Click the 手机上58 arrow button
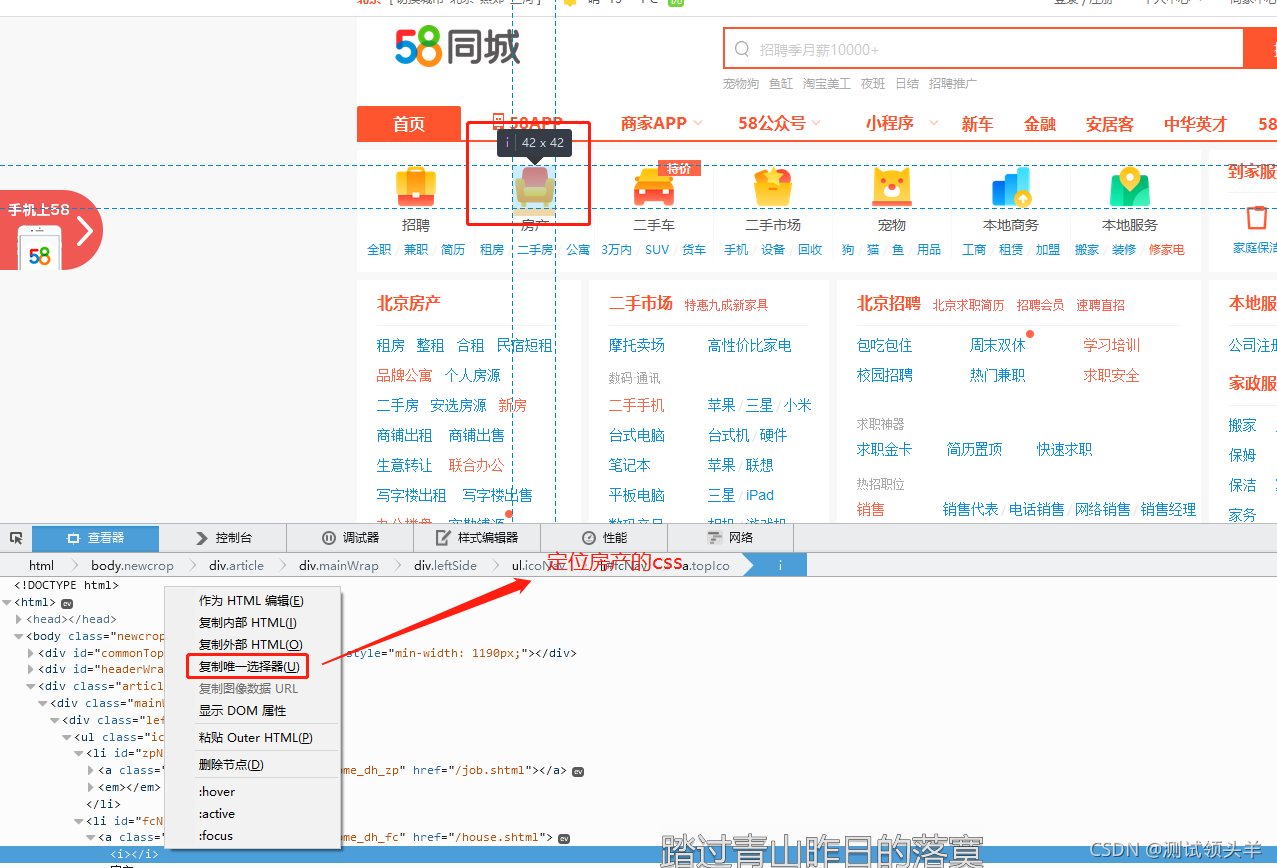This screenshot has height=868, width=1277. 85,231
